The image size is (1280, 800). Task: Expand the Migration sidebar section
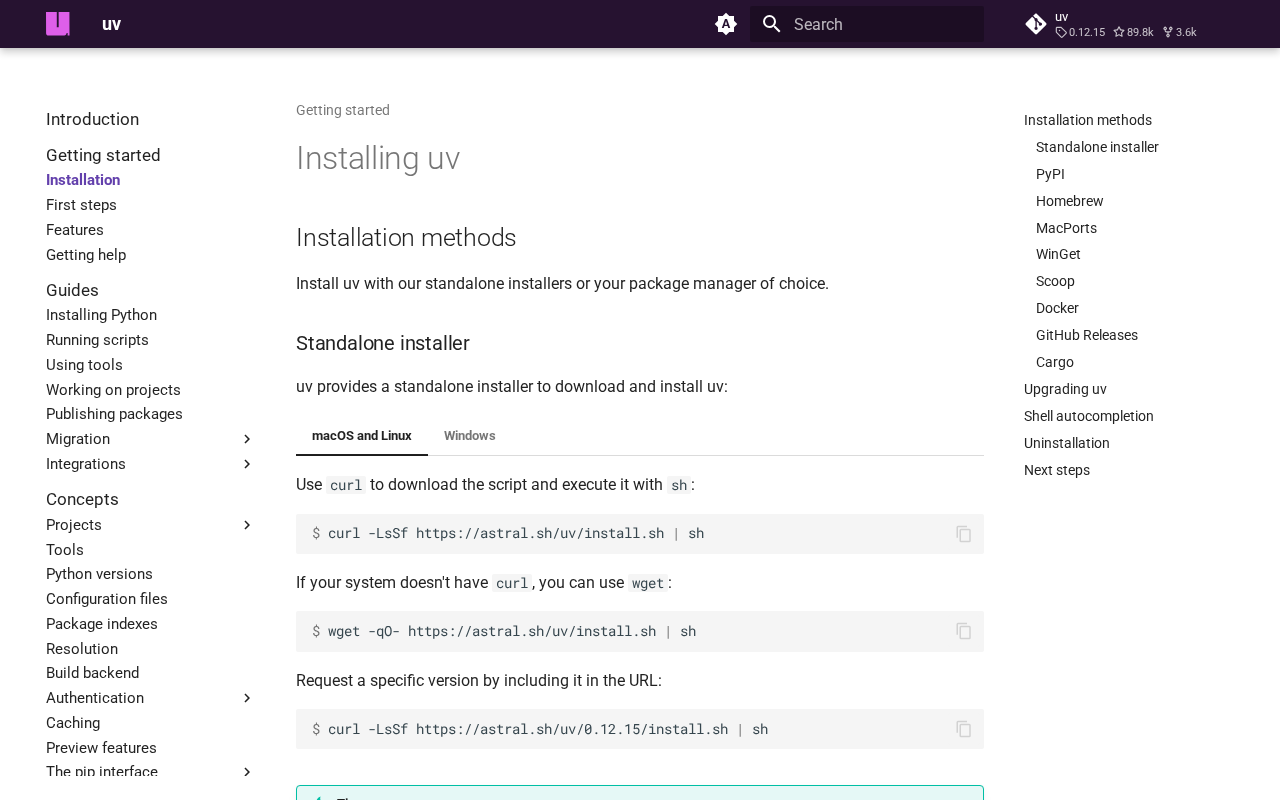tap(247, 439)
